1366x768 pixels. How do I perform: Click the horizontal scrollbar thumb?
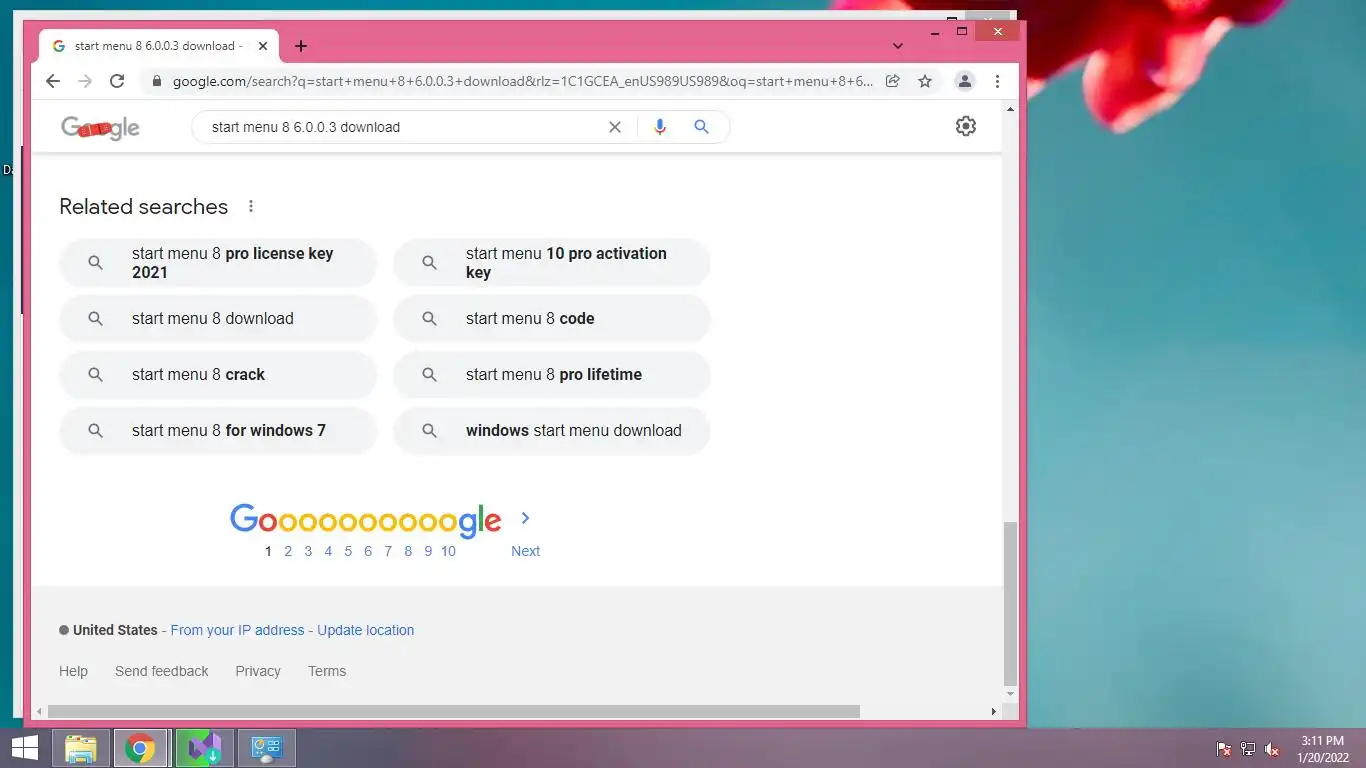tap(454, 712)
